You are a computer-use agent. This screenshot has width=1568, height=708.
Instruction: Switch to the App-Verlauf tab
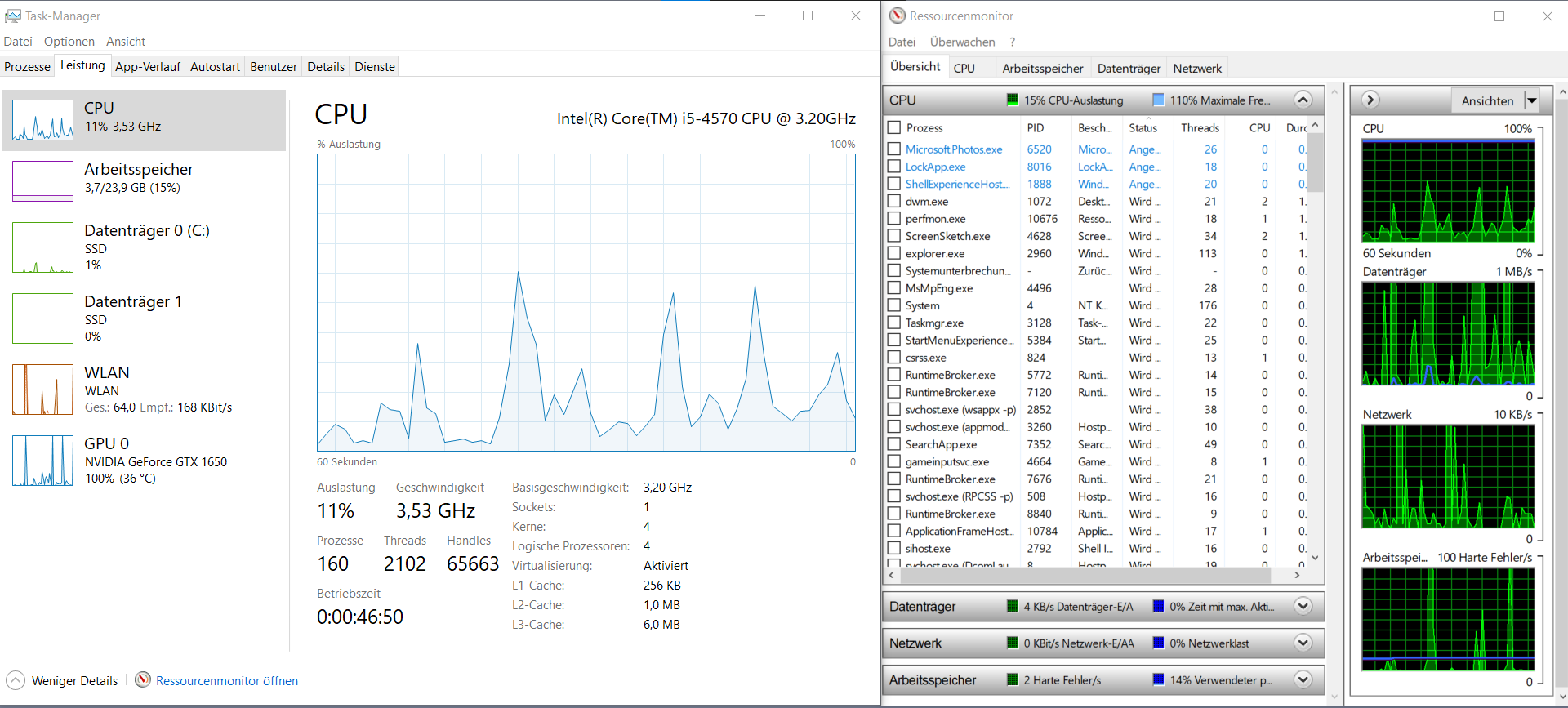pos(148,67)
